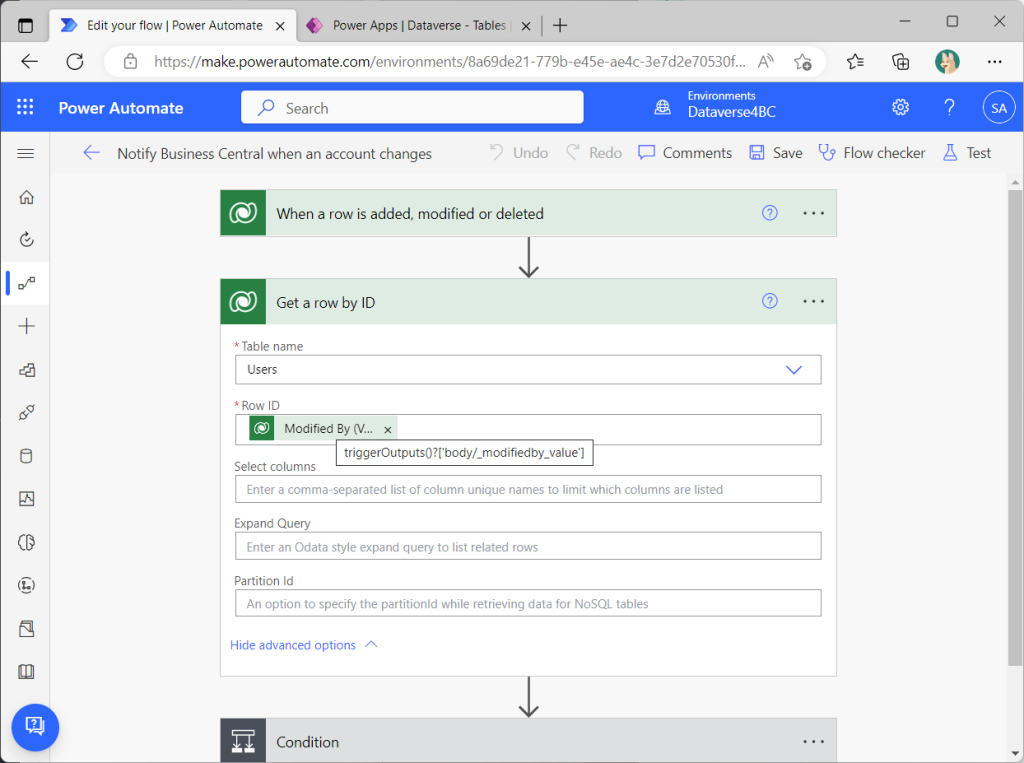Open browser Collections

[x=901, y=61]
